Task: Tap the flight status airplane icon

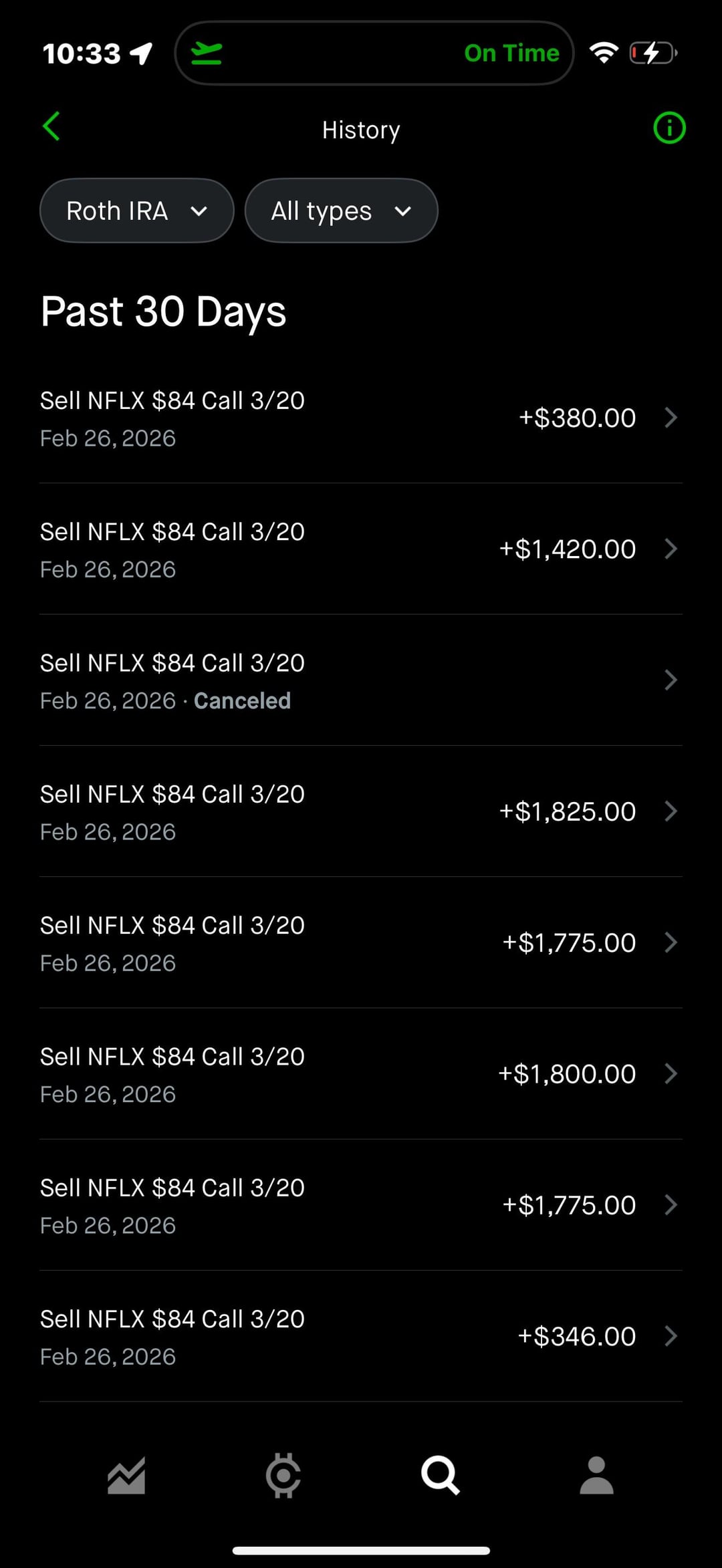Action: [x=207, y=53]
